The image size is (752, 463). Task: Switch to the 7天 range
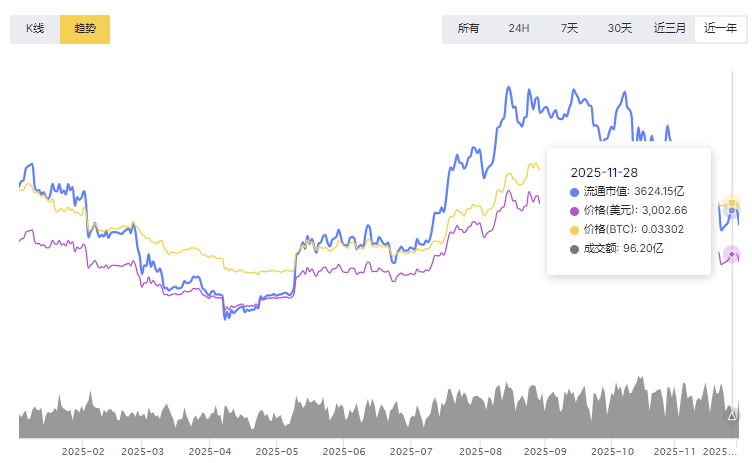click(569, 28)
